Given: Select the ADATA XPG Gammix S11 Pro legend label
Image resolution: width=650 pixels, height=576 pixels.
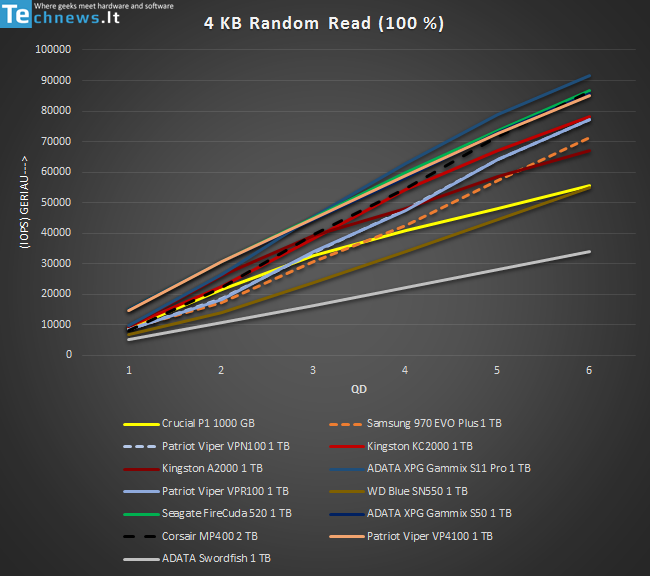Looking at the screenshot, I should point(449,469).
